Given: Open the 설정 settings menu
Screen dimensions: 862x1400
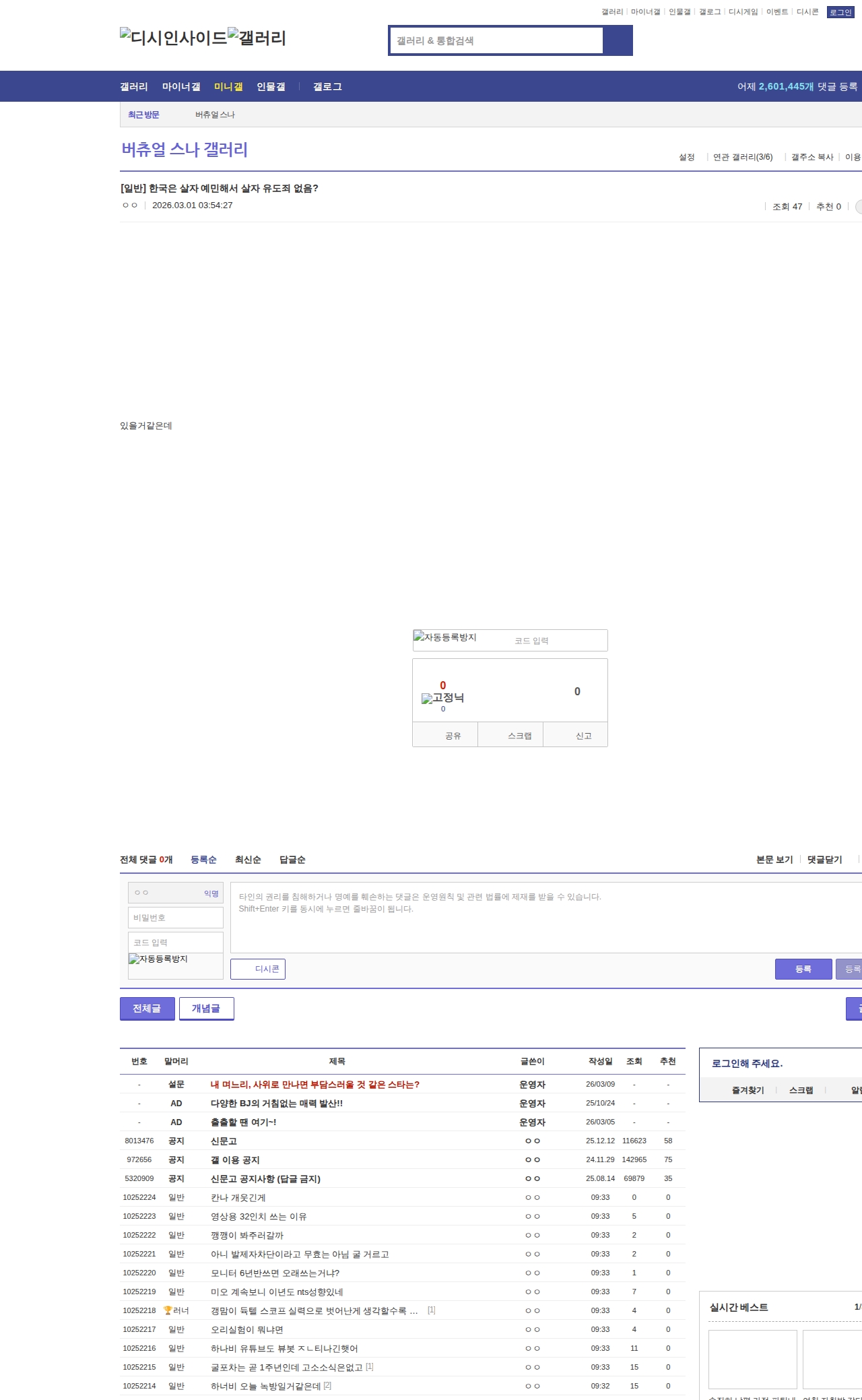Looking at the screenshot, I should coord(686,157).
